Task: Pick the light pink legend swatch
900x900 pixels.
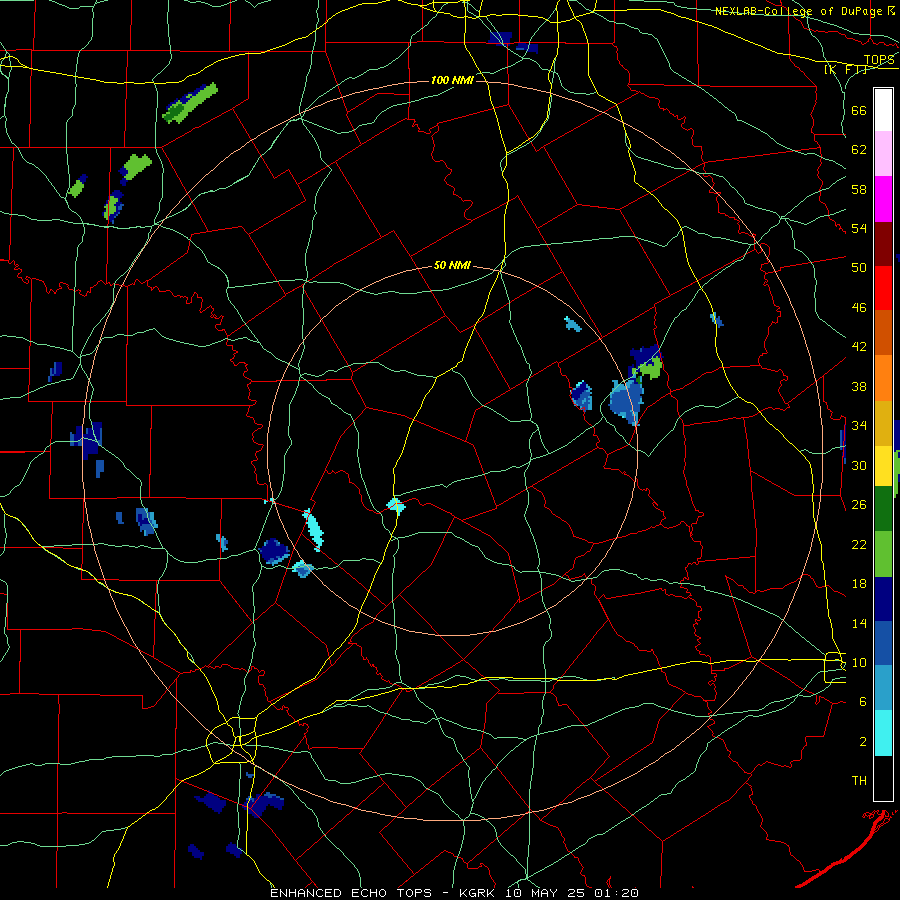Action: coord(883,154)
